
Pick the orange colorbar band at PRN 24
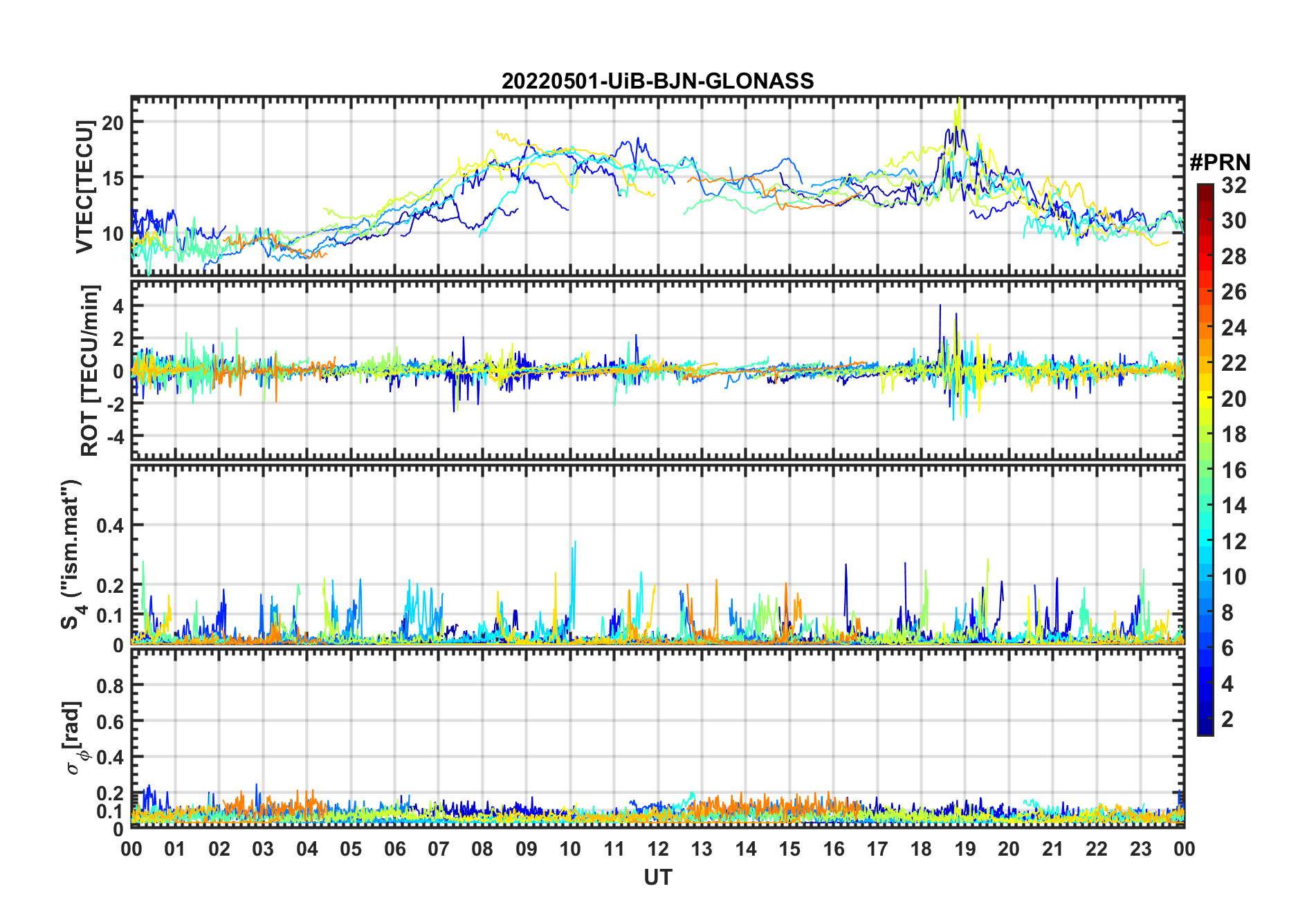pyautogui.click(x=1205, y=327)
